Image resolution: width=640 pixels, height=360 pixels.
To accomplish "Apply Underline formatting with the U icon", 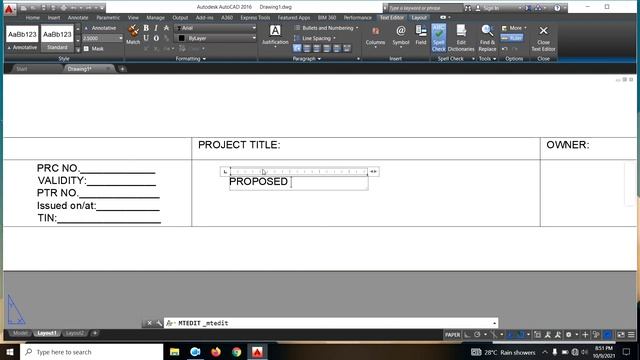I will coord(146,38).
